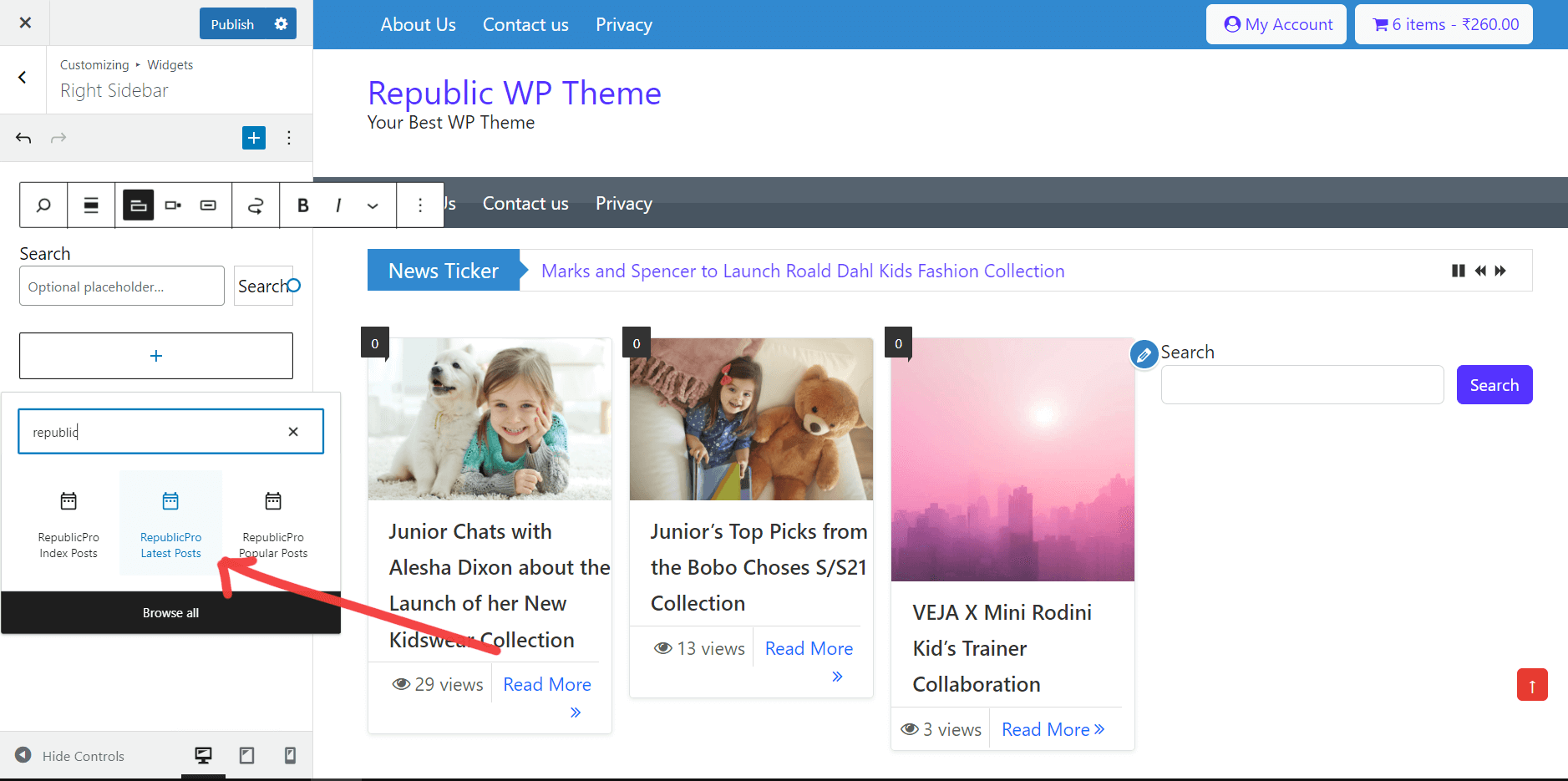Open girl with teddy bear thumbnail
The image size is (1568, 781).
(x=751, y=419)
